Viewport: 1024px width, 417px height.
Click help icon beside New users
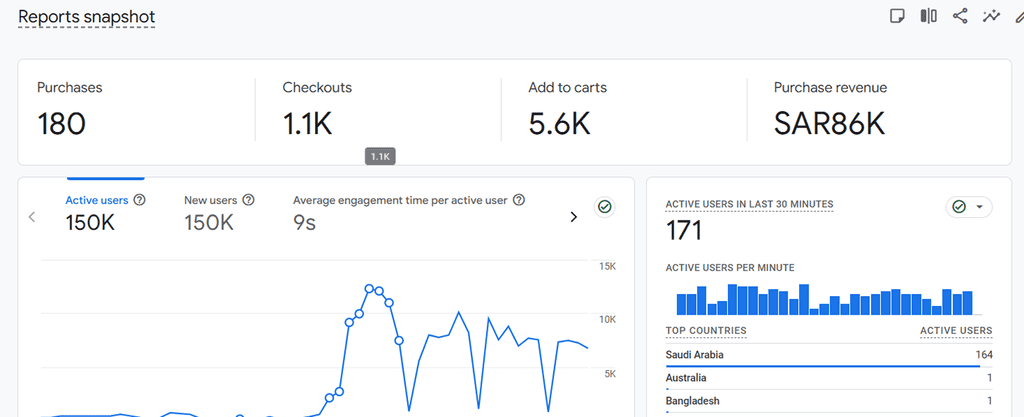tap(248, 200)
